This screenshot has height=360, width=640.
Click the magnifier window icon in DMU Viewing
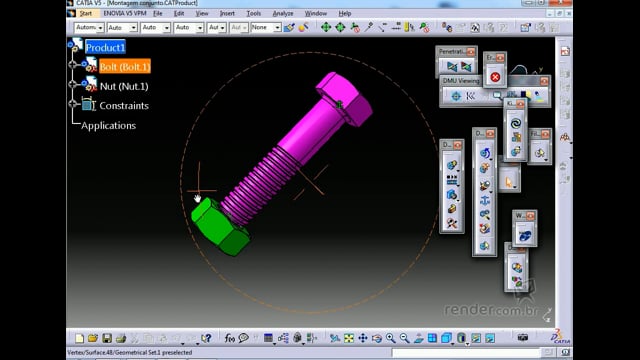pos(497,96)
